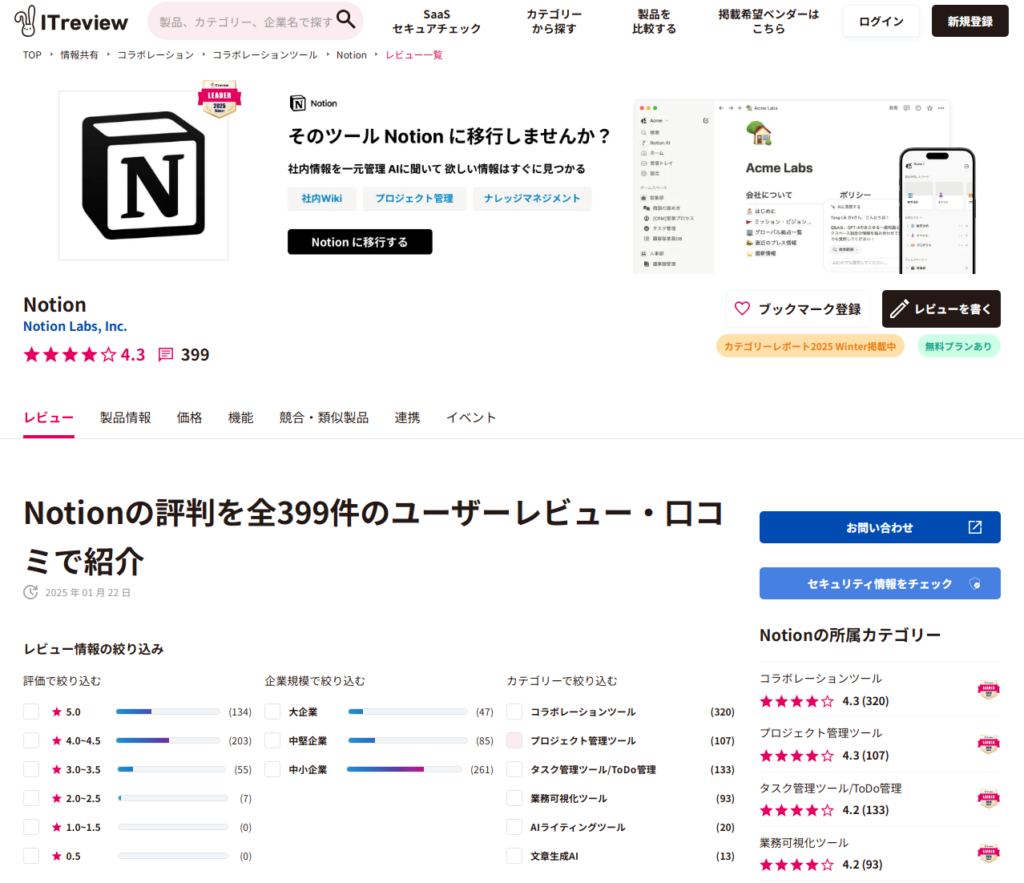Click the star rating icons next to 4.3
Screen dimensions: 1024x883
(x=70, y=355)
